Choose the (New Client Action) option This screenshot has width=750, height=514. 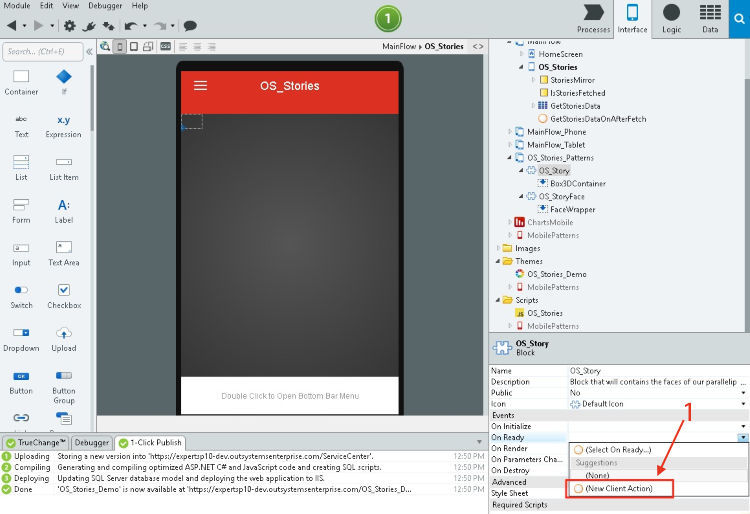click(620, 488)
